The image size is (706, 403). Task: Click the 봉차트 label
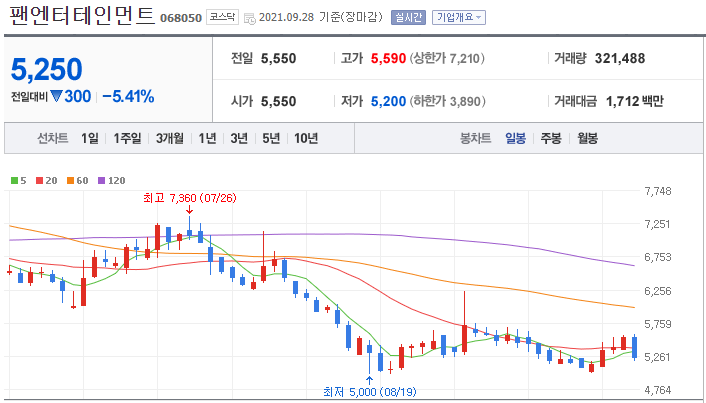475,138
